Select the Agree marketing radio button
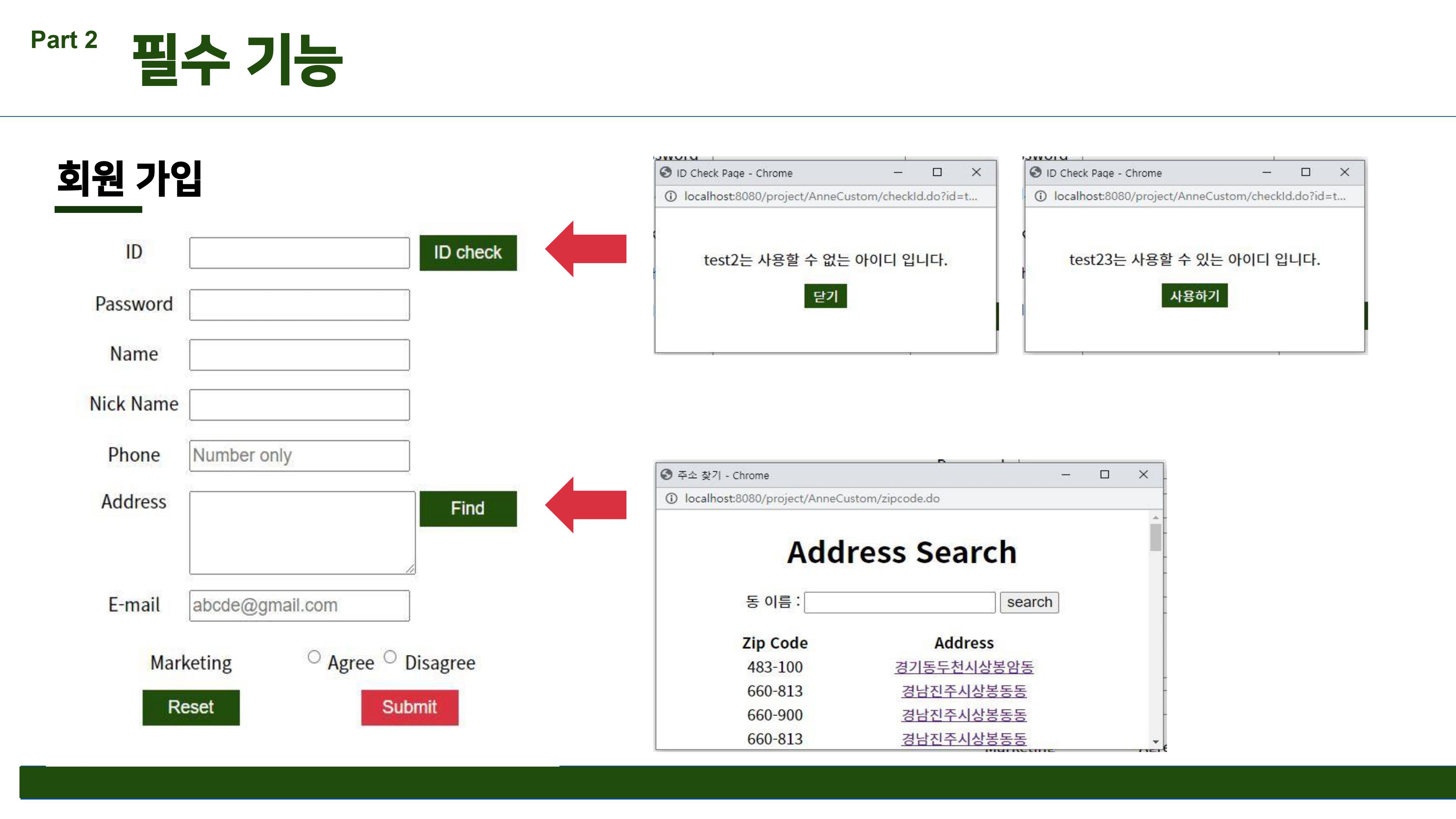The image size is (1456, 819). click(x=314, y=657)
